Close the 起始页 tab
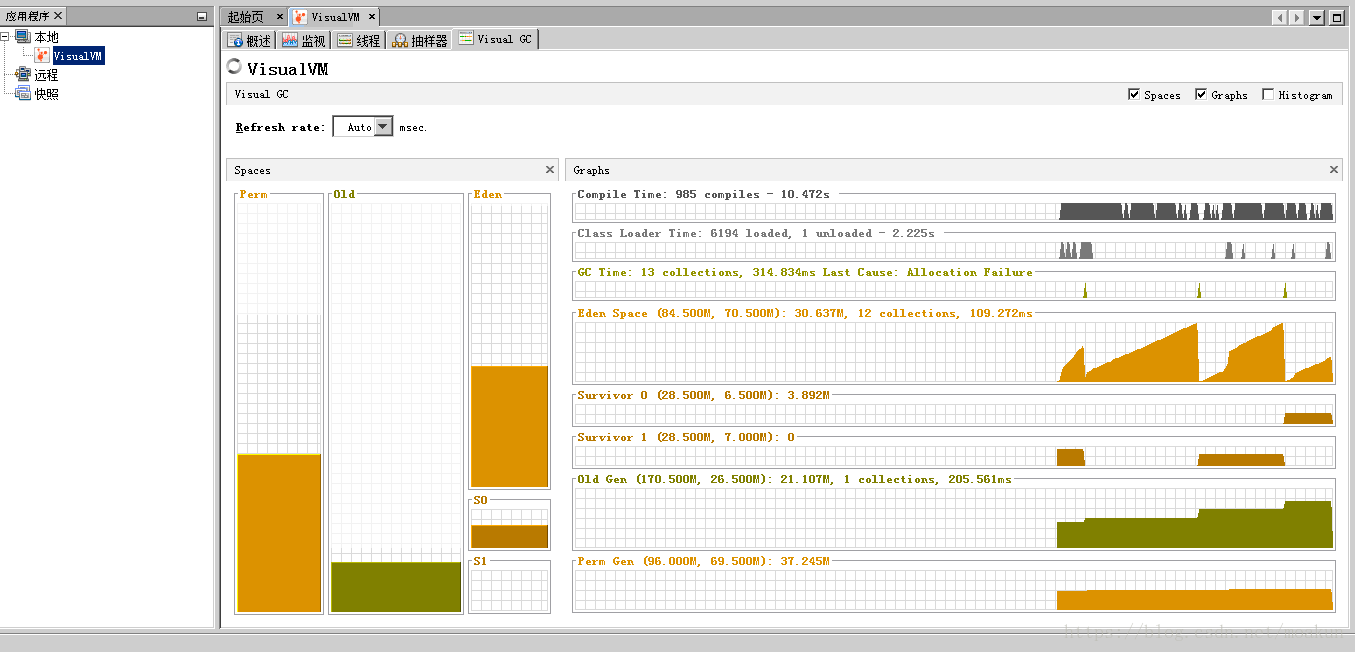This screenshot has width=1355, height=652. coord(280,17)
